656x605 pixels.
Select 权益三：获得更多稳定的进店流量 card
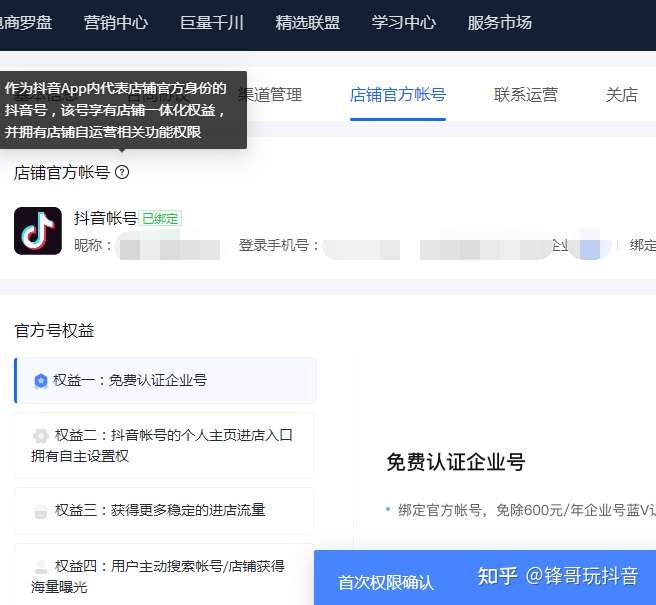pos(165,510)
